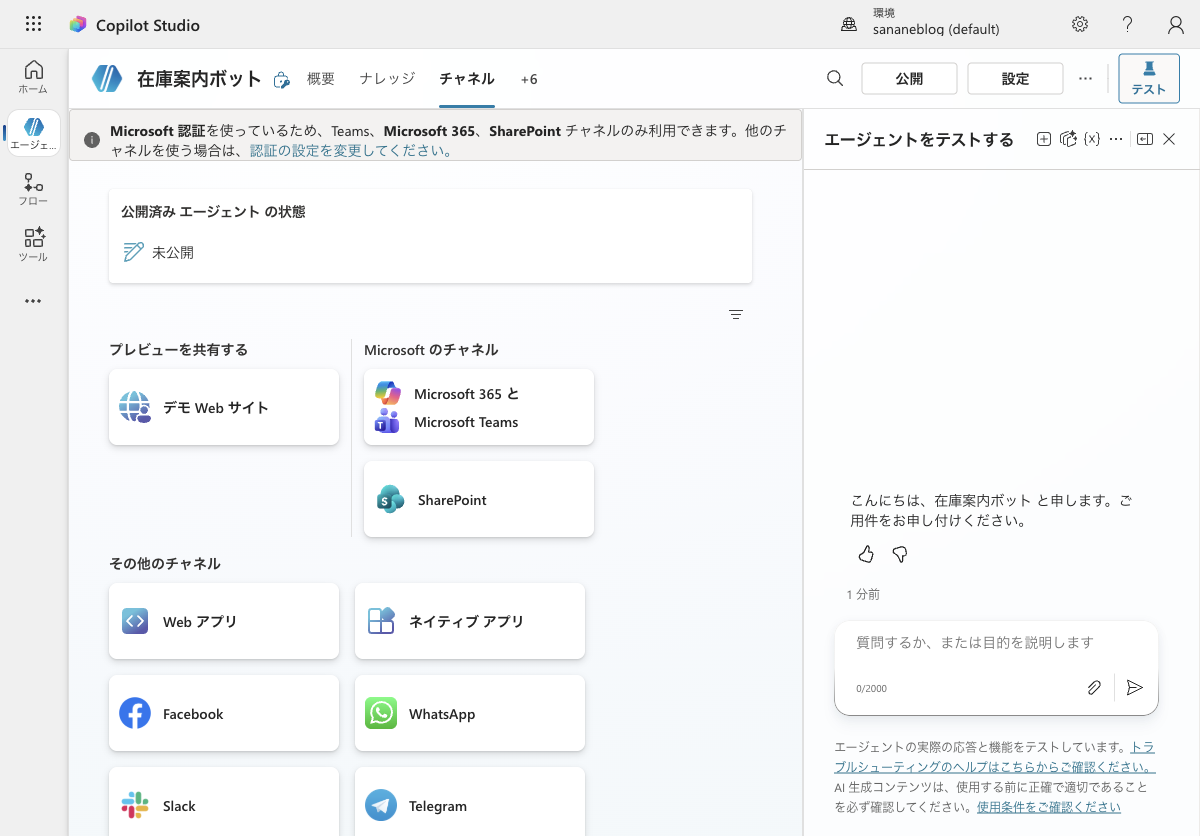
Task: Open Agents in the sidebar
Action: 33,133
